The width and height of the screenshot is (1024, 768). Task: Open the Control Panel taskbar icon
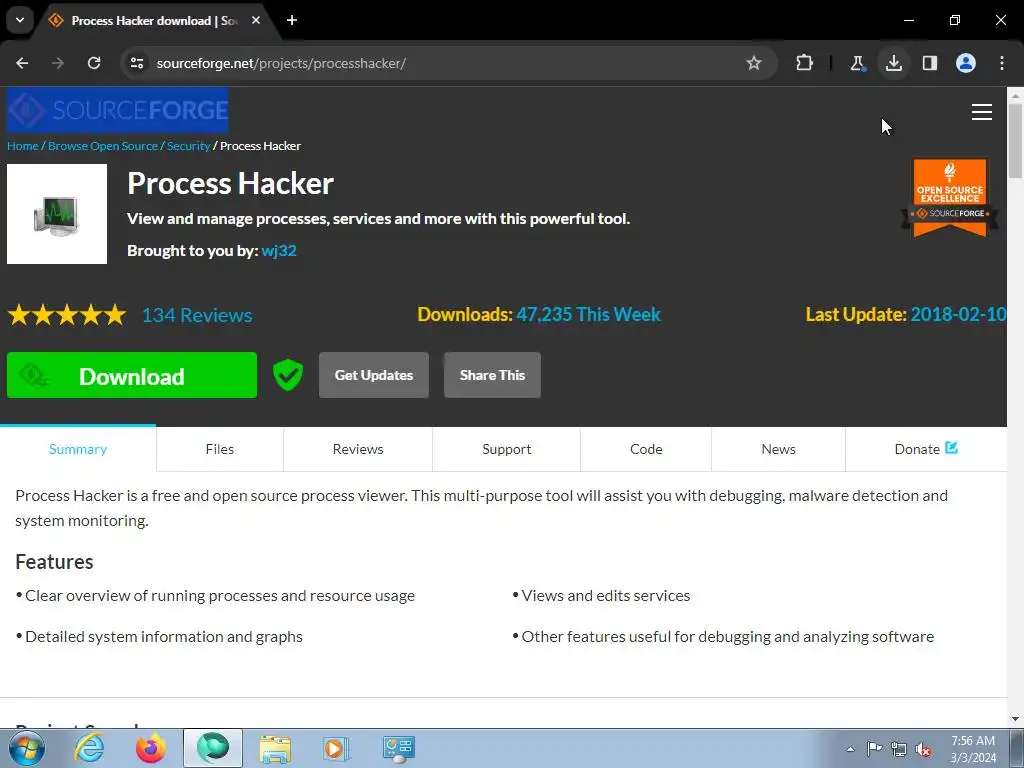click(x=398, y=748)
